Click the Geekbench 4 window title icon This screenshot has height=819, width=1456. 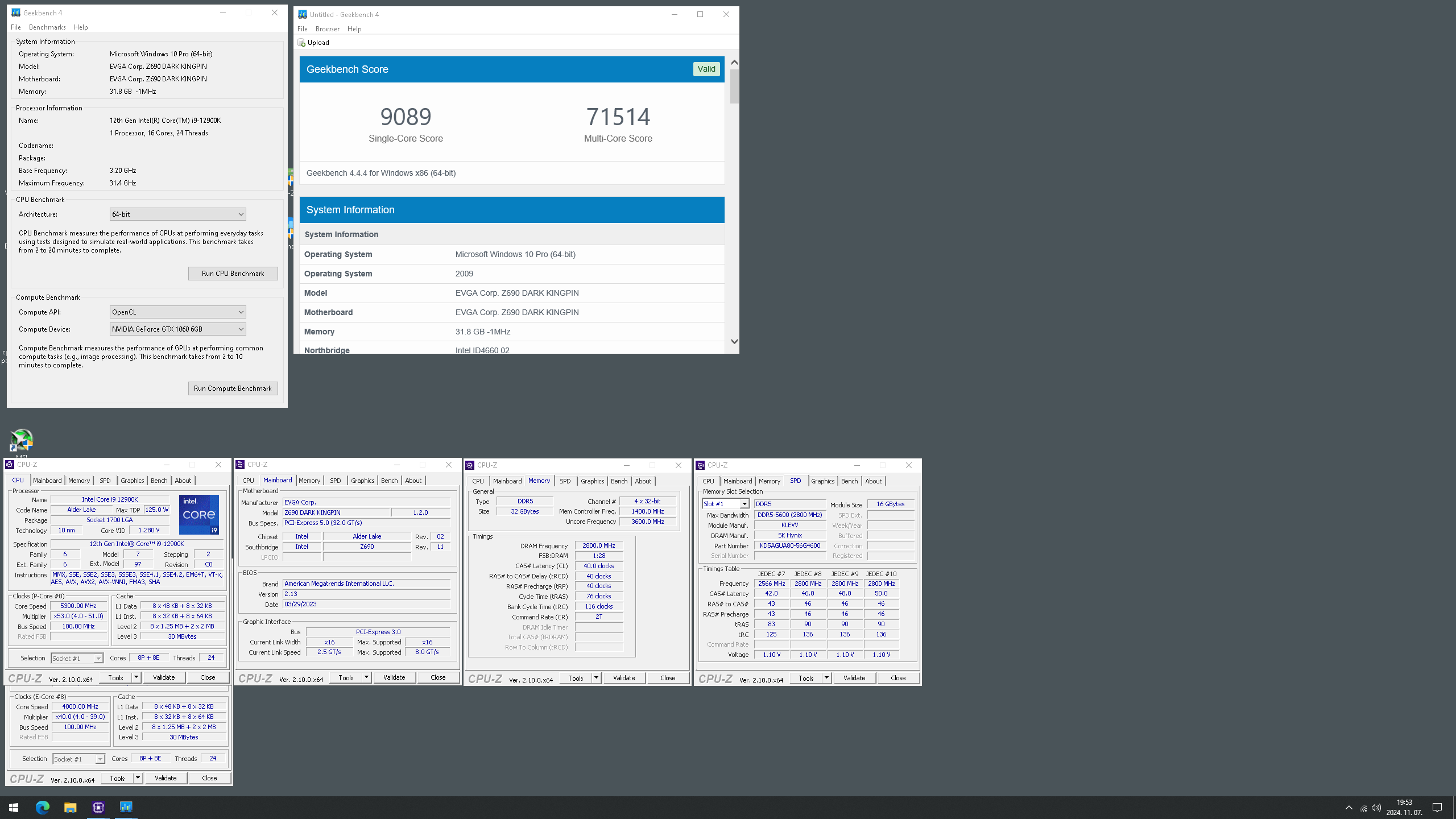pyautogui.click(x=16, y=13)
